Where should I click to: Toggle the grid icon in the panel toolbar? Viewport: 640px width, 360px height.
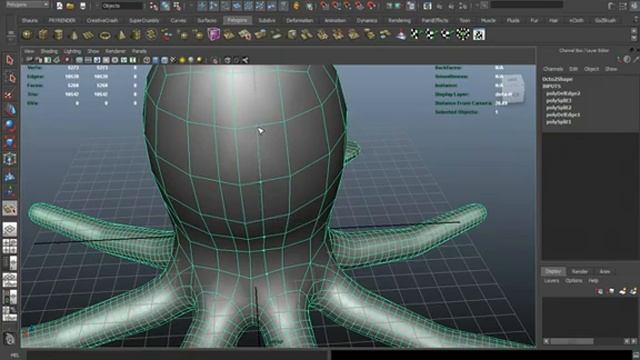point(79,60)
